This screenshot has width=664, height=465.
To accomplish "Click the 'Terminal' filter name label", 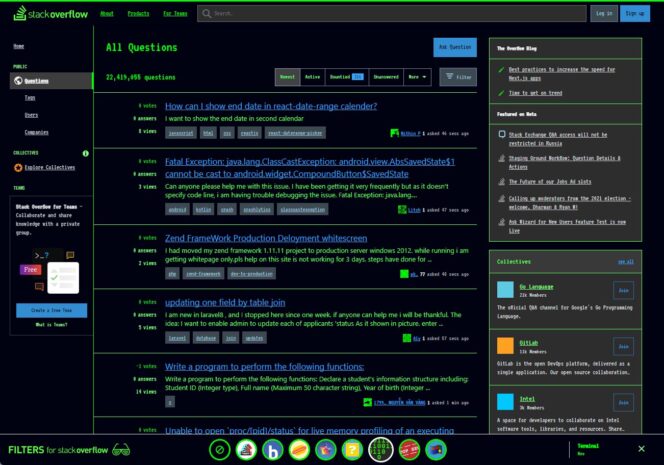I will click(588, 446).
